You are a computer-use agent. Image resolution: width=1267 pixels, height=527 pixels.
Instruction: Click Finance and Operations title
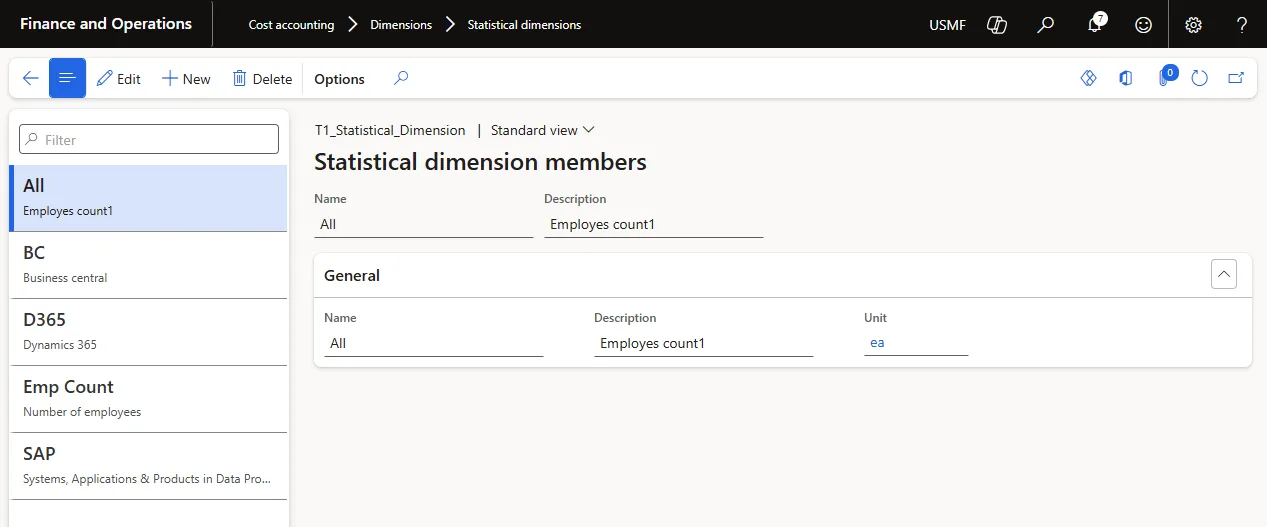tap(106, 24)
